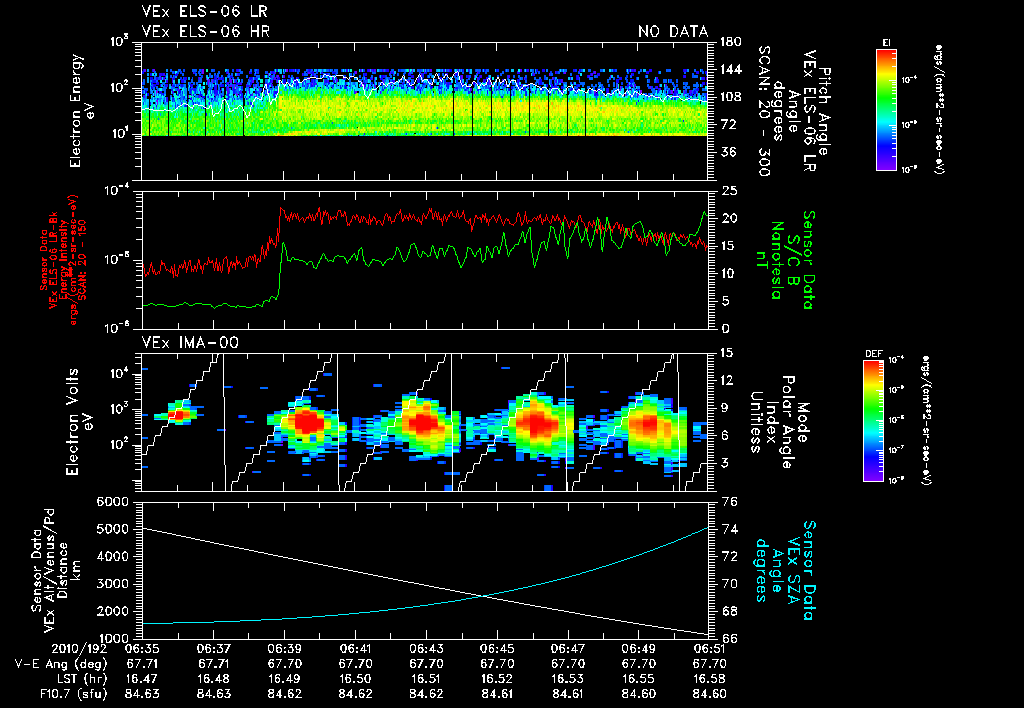Click the 'VEx ELS-06 LR' title text
The image size is (1024, 708).
click(x=204, y=12)
